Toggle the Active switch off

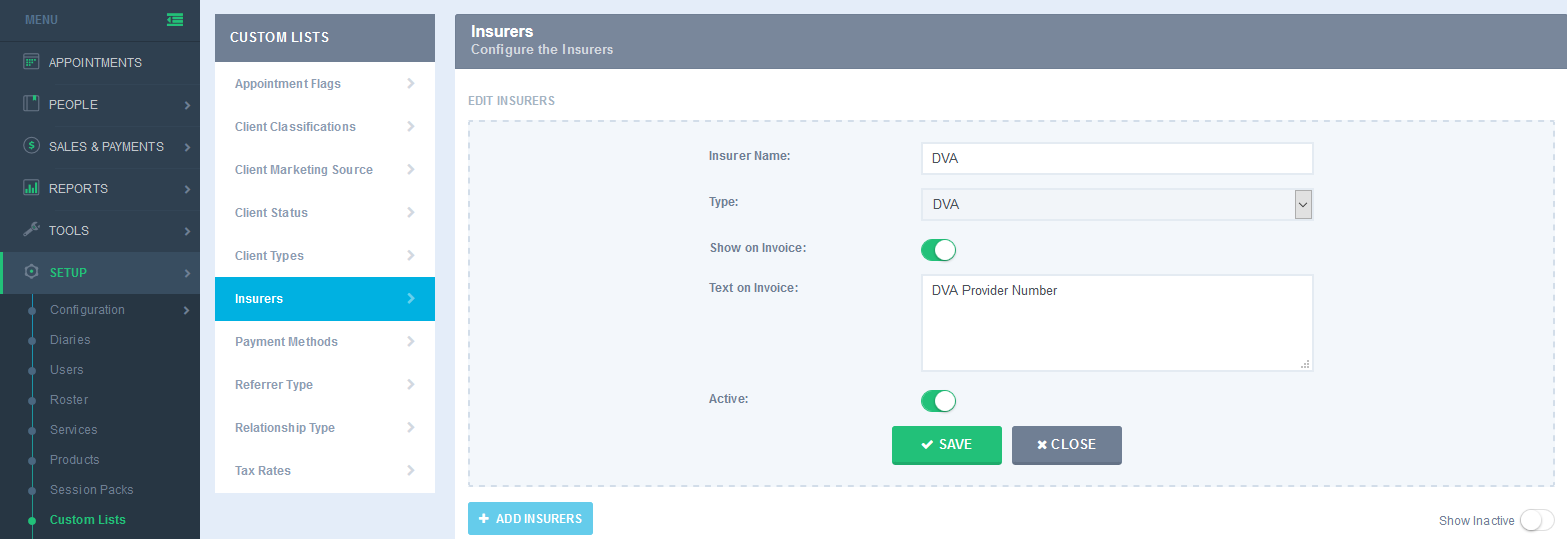click(938, 401)
